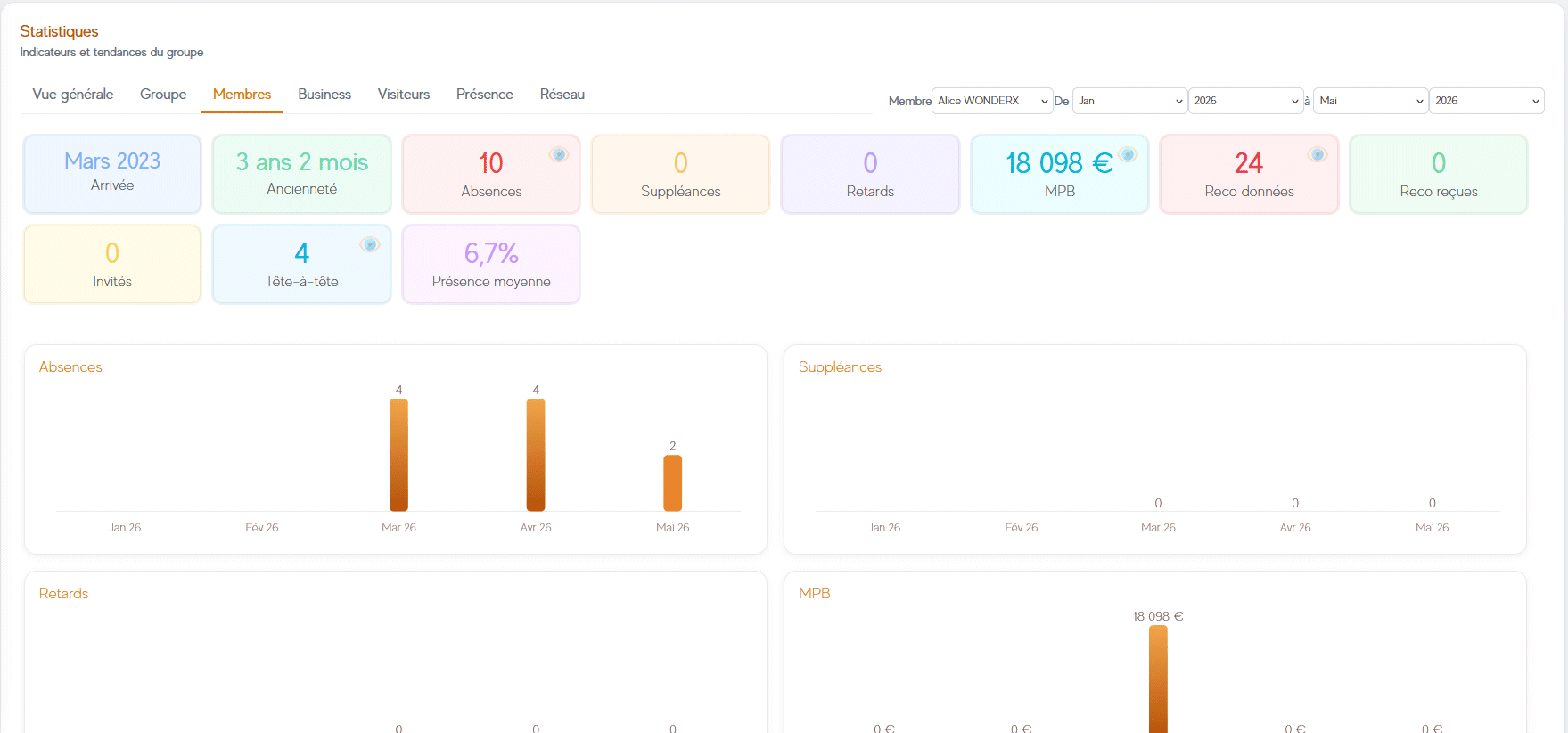The image size is (1568, 733).
Task: Click the Suppléances chart title
Action: [x=840, y=366]
